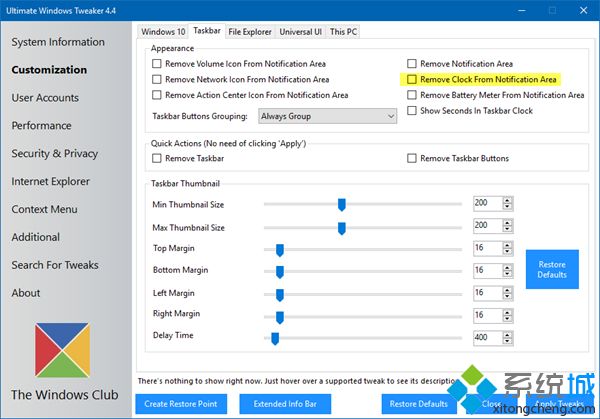Tick Remove Network Icon From Notification Area
This screenshot has height=419, width=600.
click(x=157, y=79)
